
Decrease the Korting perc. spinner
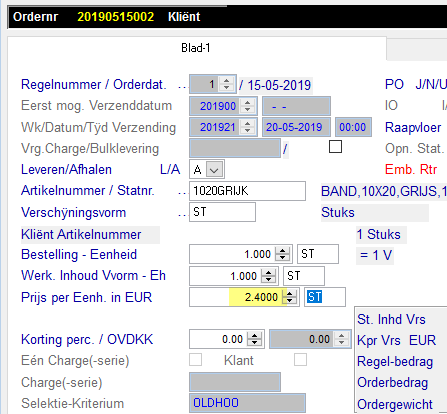[254, 343]
